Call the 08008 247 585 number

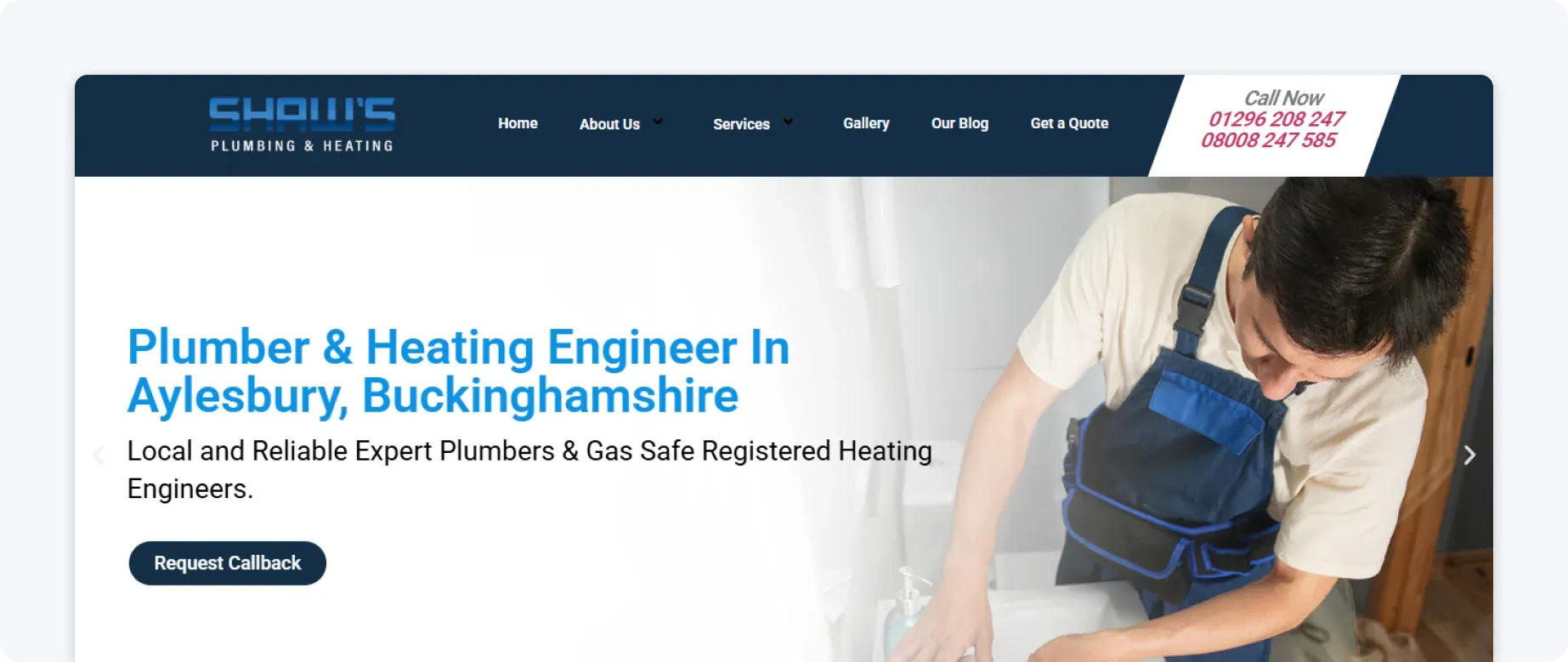[x=1269, y=140]
